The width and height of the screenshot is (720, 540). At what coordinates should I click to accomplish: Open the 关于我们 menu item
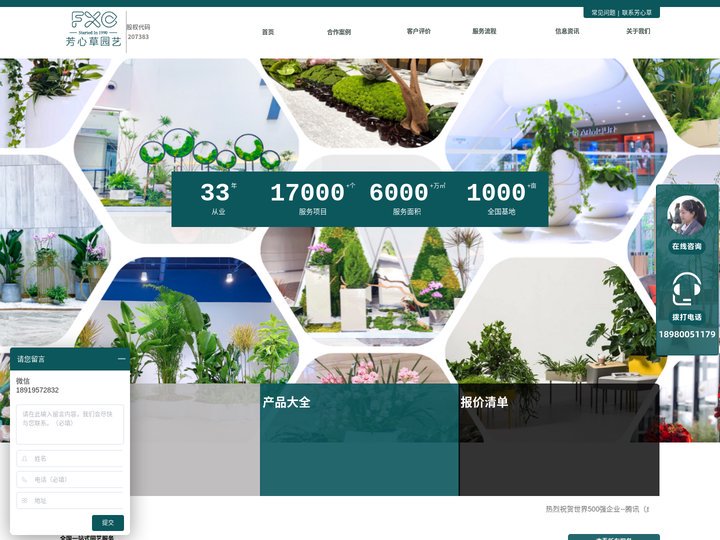coord(638,31)
